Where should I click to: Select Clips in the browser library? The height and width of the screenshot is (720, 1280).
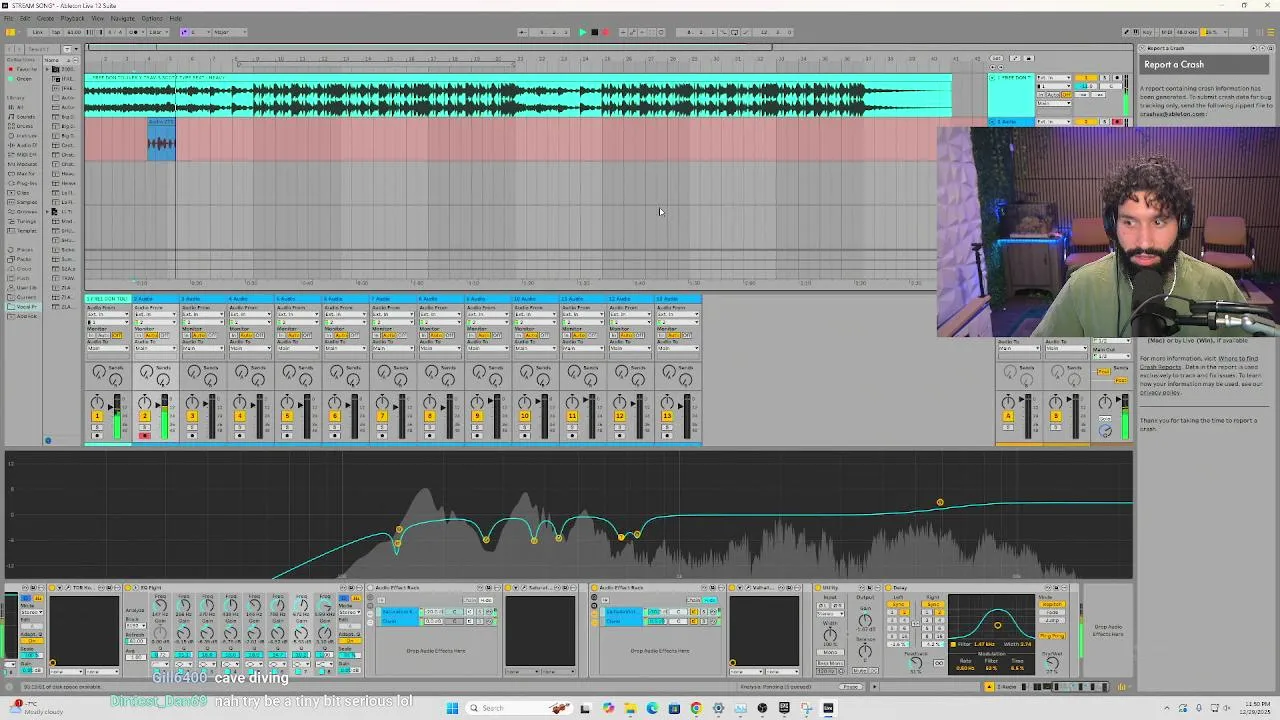[x=23, y=193]
